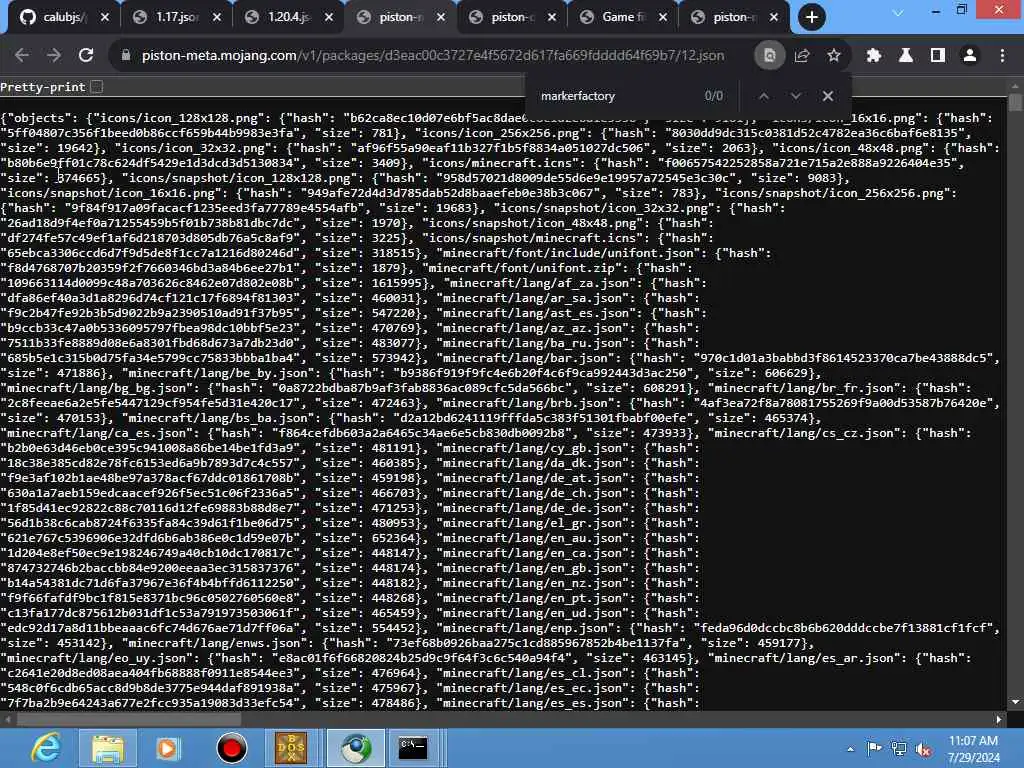
Task: Open the clock showing 11:07 AM
Action: pos(973,748)
